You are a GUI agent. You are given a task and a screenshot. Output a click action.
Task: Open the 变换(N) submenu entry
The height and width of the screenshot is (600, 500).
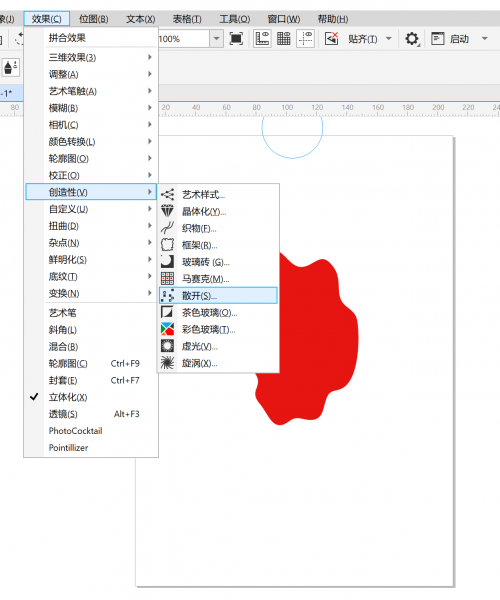click(x=91, y=293)
